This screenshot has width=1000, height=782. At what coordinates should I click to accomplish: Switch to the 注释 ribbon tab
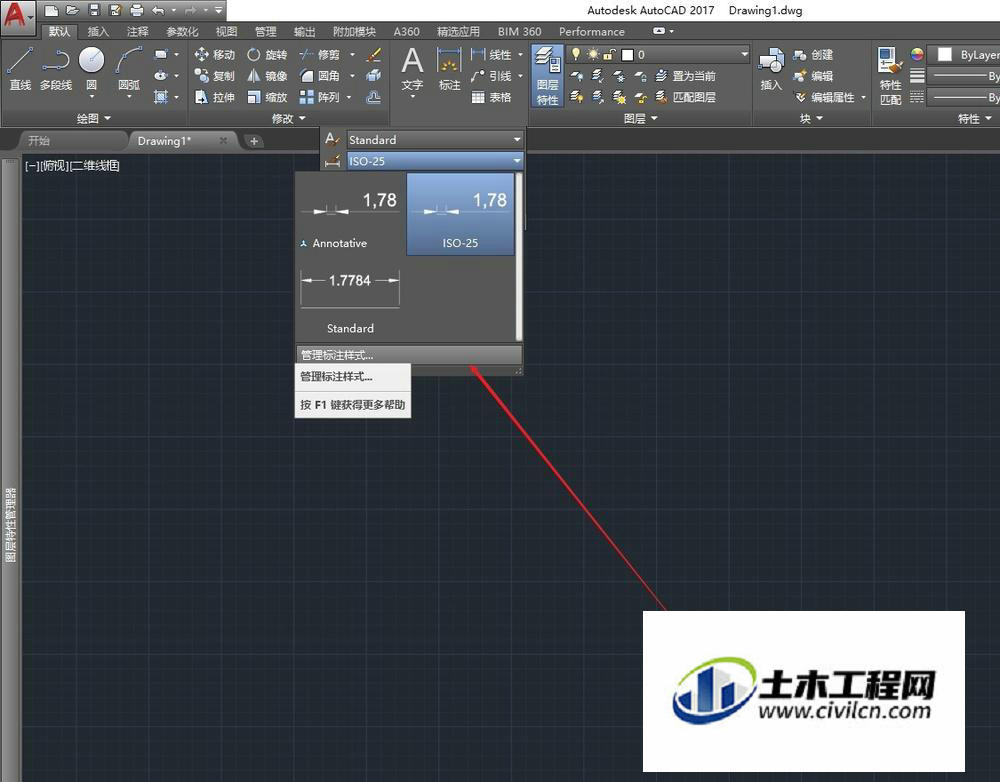[137, 31]
